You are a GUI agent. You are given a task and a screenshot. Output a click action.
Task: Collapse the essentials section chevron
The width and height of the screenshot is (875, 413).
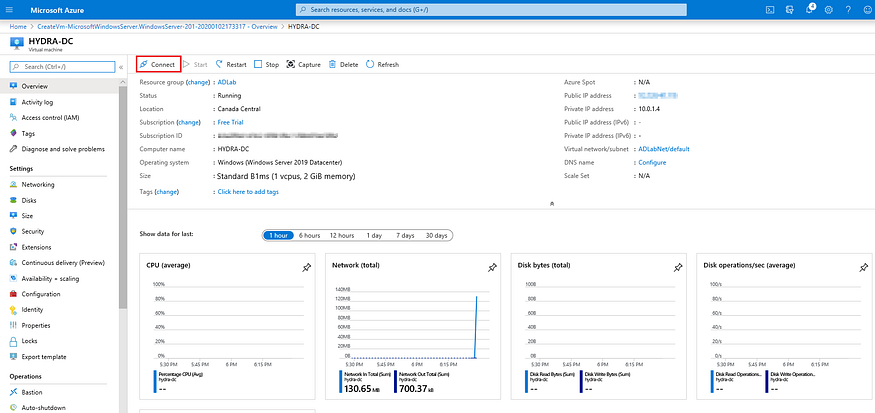pyautogui.click(x=552, y=203)
